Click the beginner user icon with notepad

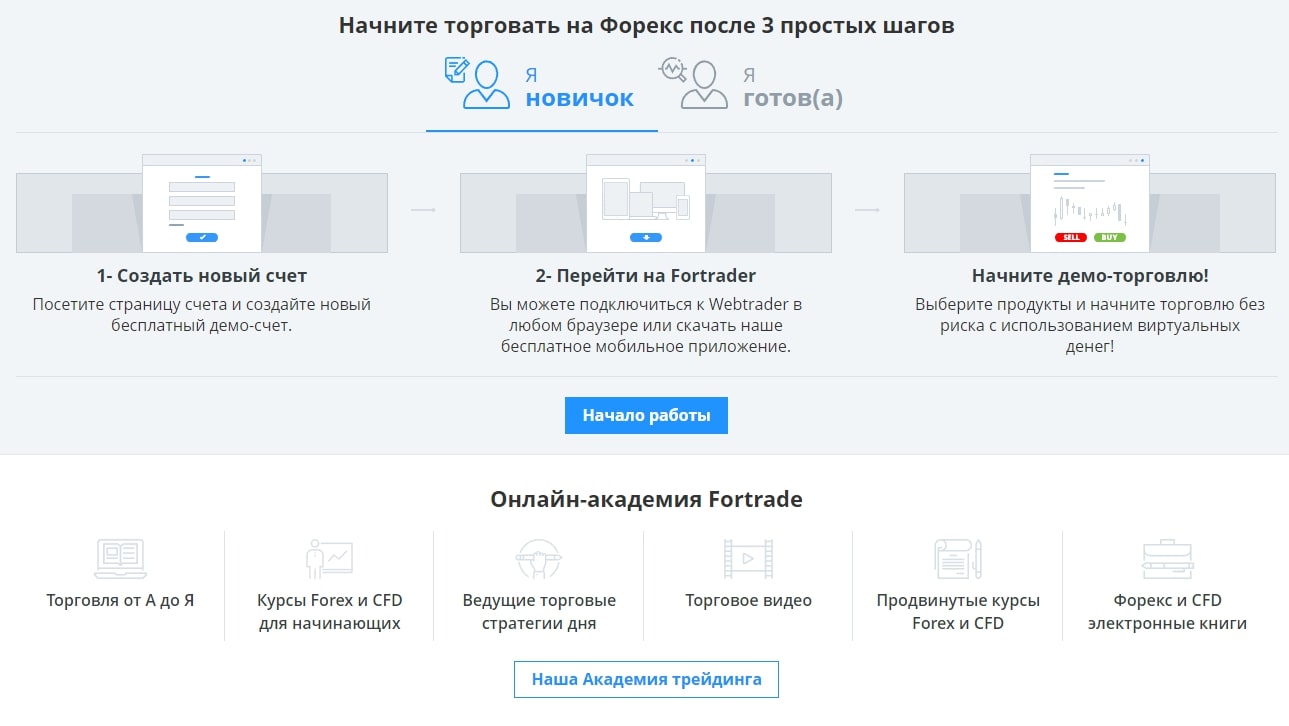(x=477, y=84)
